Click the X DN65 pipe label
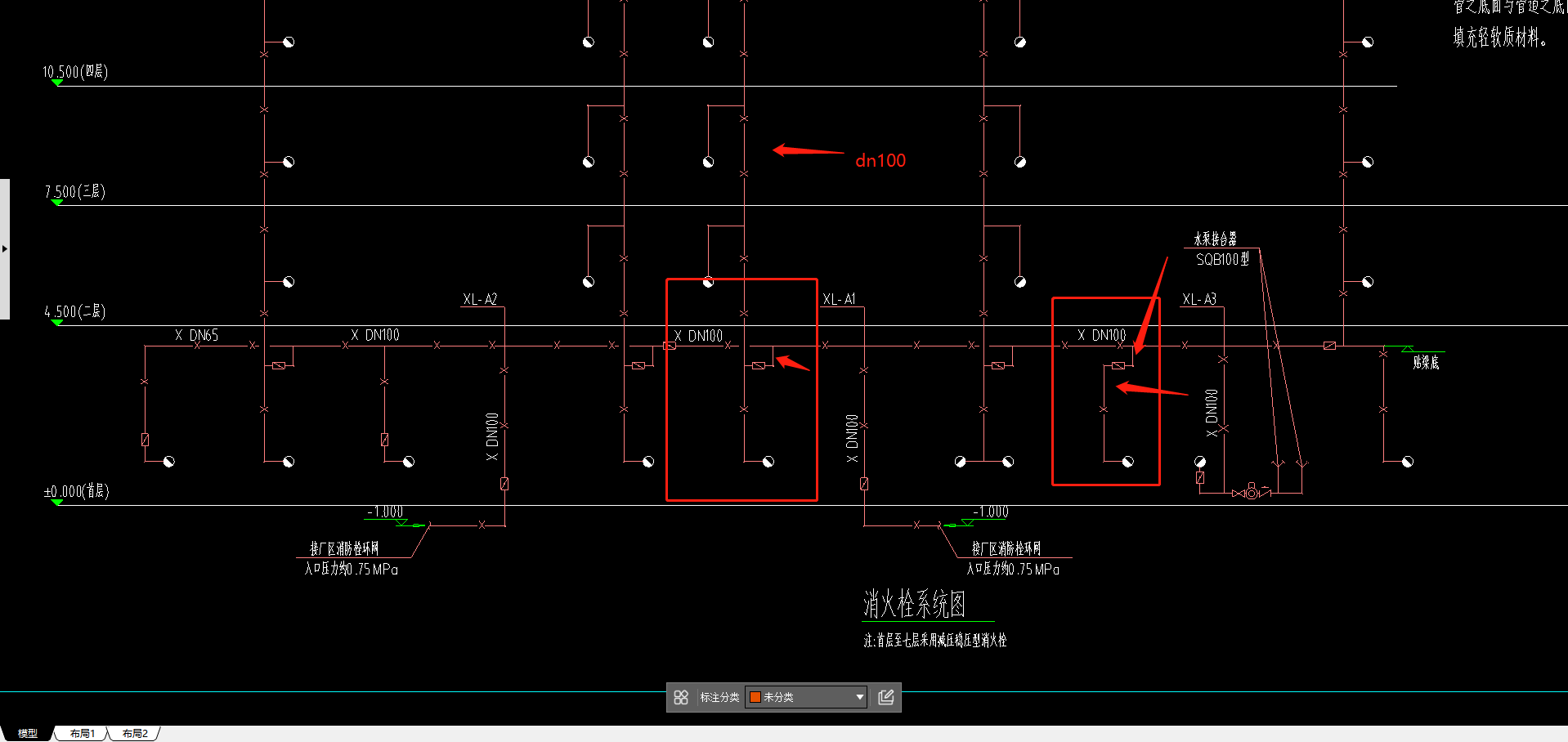 (196, 335)
